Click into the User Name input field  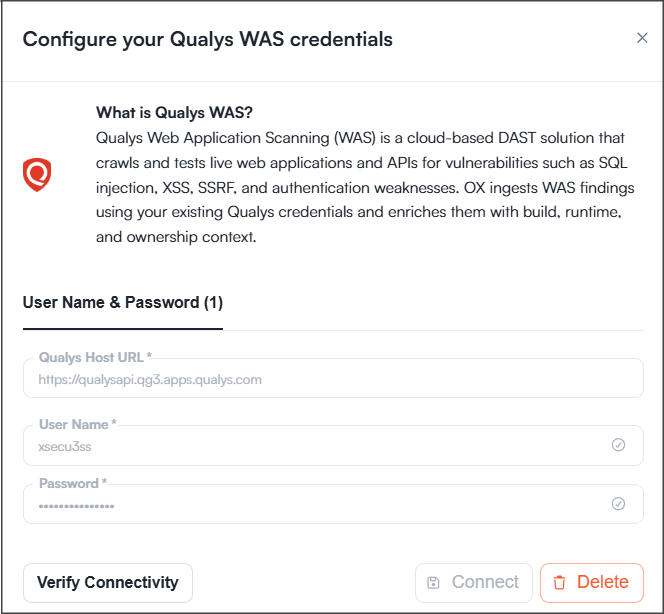[333, 445]
